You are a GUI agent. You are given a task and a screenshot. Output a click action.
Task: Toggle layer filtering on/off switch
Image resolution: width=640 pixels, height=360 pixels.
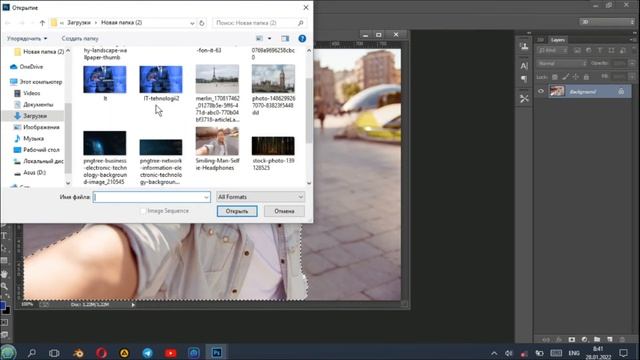[x=633, y=51]
